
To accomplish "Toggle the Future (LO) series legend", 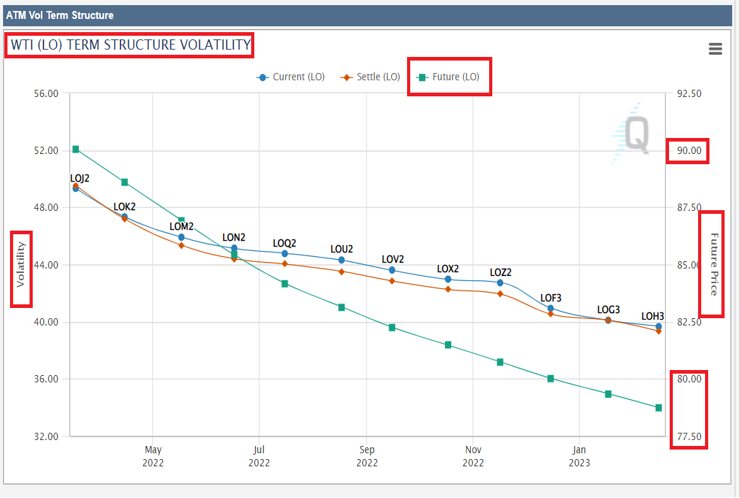I will coord(449,77).
